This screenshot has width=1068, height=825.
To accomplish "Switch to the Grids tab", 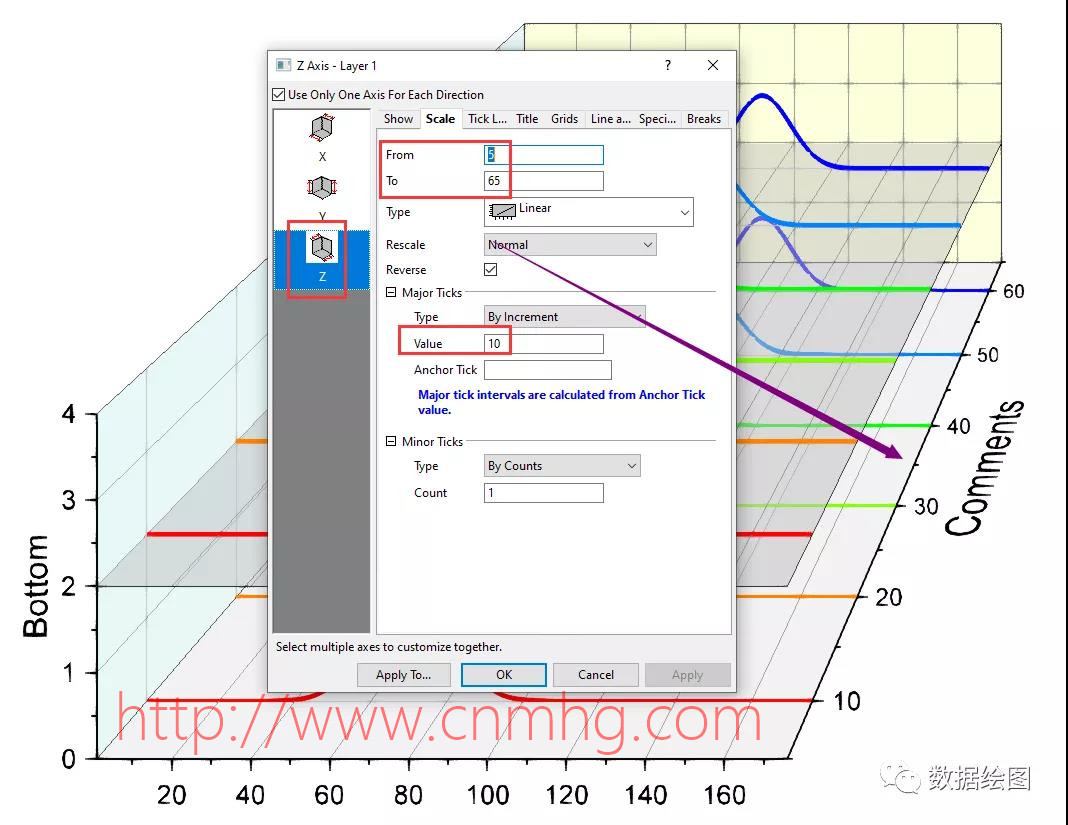I will (564, 119).
